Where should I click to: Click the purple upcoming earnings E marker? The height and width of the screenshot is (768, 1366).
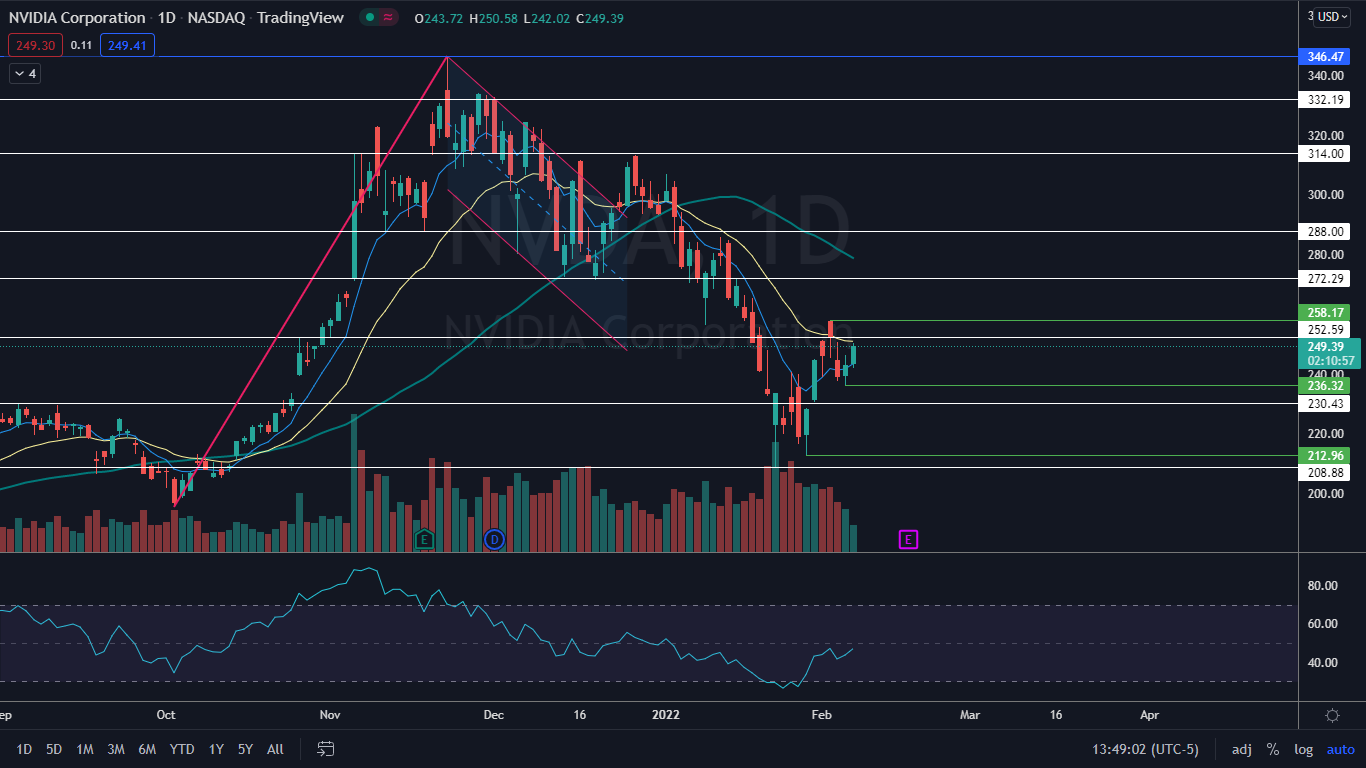(x=908, y=540)
